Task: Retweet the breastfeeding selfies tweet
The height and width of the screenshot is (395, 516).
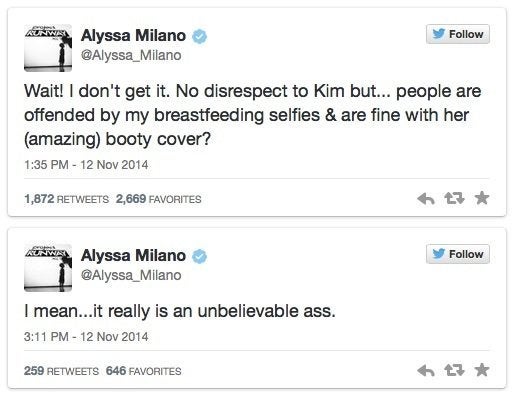Action: [x=454, y=199]
